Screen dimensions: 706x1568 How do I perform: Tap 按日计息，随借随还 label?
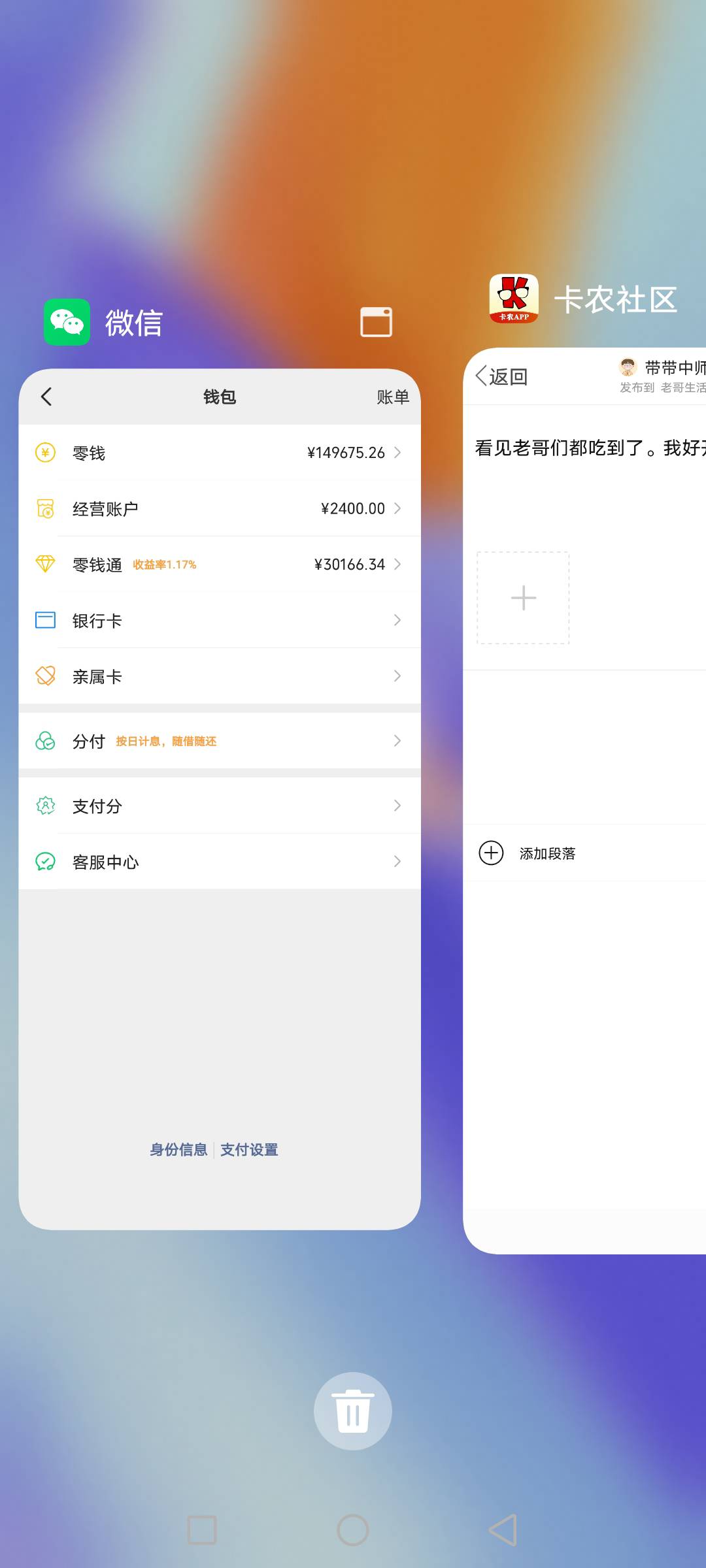coord(166,742)
